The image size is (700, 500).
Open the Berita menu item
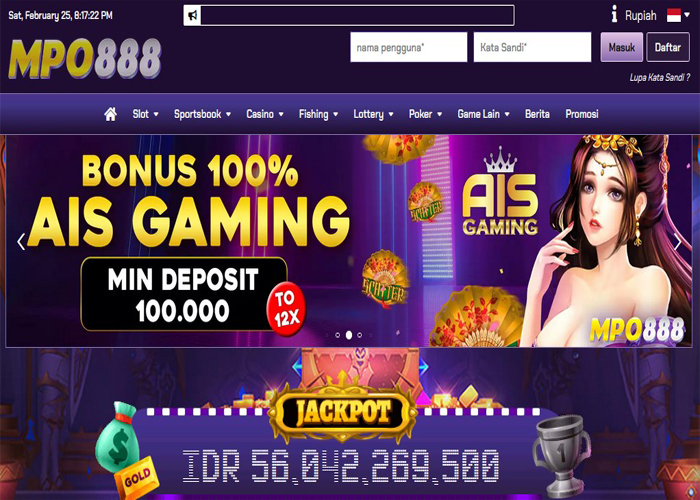point(537,114)
